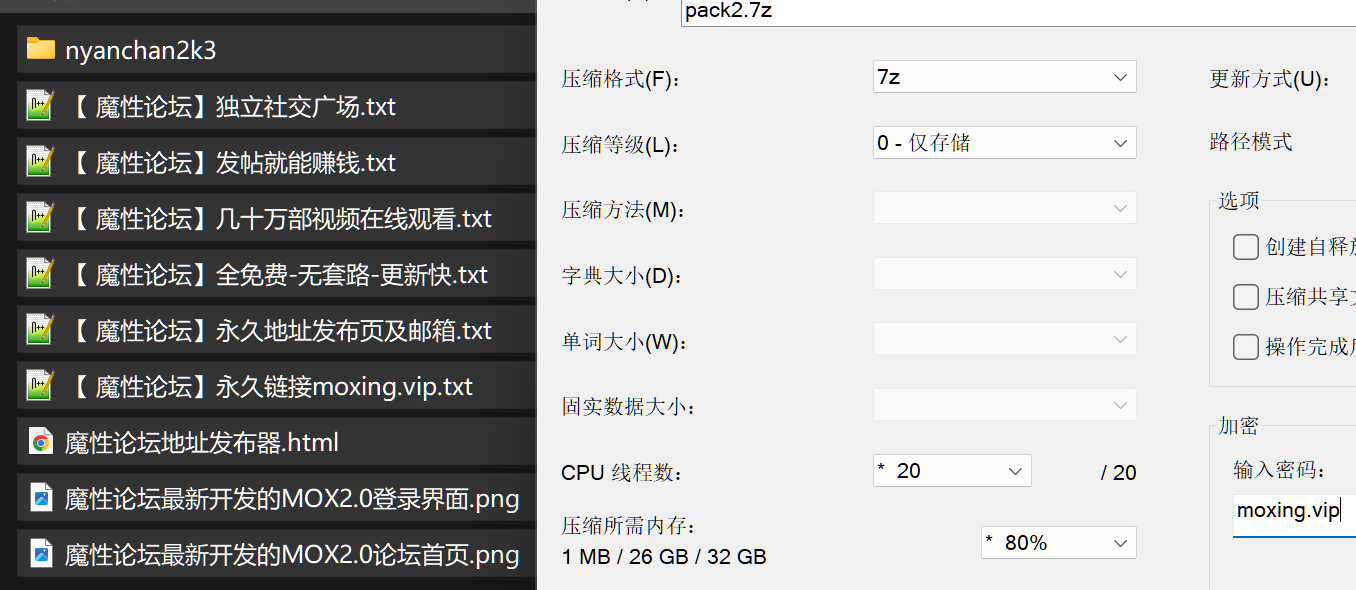This screenshot has width=1356, height=590.
Task: Click the MOX2.0论坛首页.png image icon
Action: point(41,554)
